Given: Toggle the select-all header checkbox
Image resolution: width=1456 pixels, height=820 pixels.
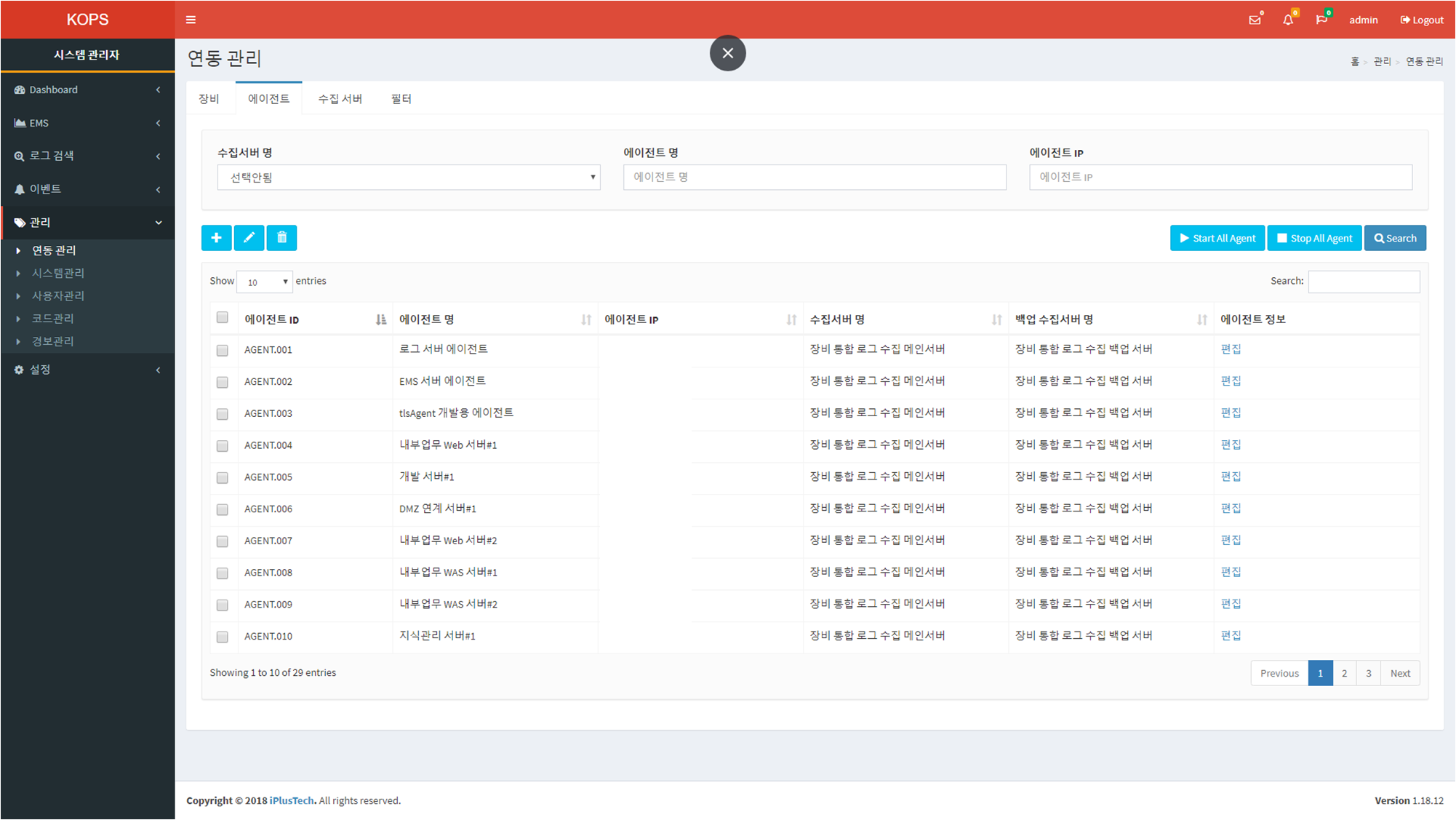Looking at the screenshot, I should pyautogui.click(x=223, y=317).
